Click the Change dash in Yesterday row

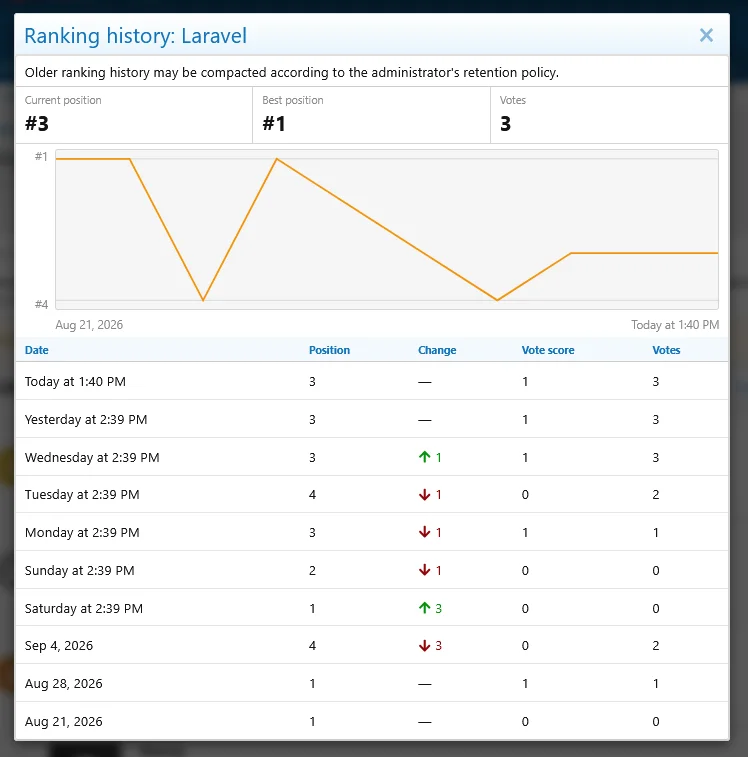click(x=425, y=420)
